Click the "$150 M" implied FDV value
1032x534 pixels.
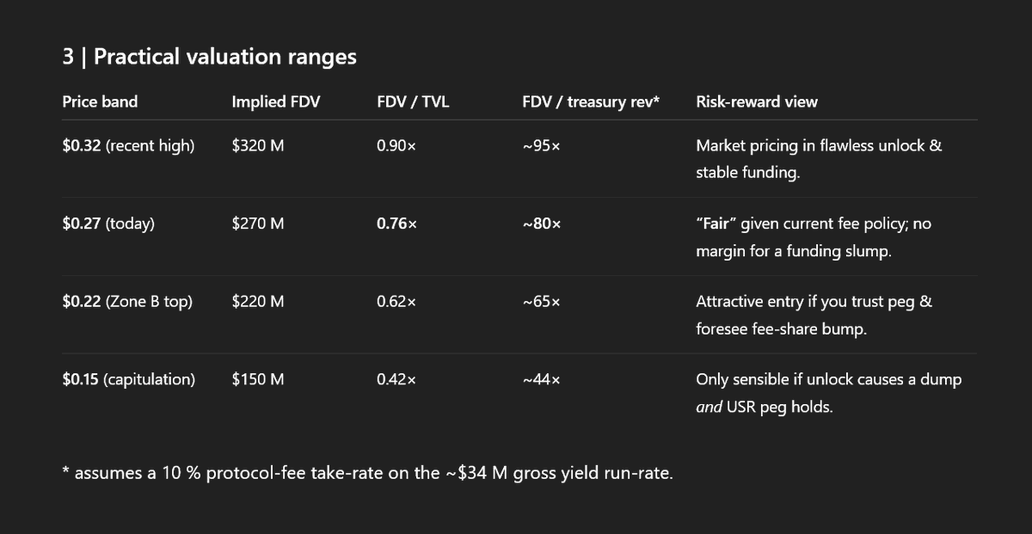258,379
